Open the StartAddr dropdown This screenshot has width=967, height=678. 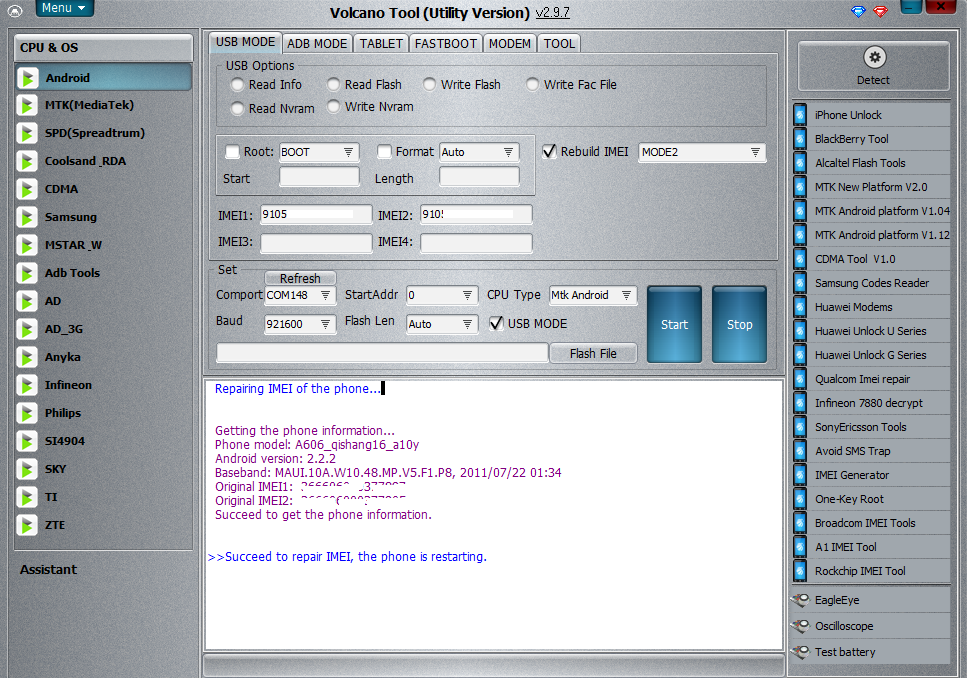click(442, 296)
